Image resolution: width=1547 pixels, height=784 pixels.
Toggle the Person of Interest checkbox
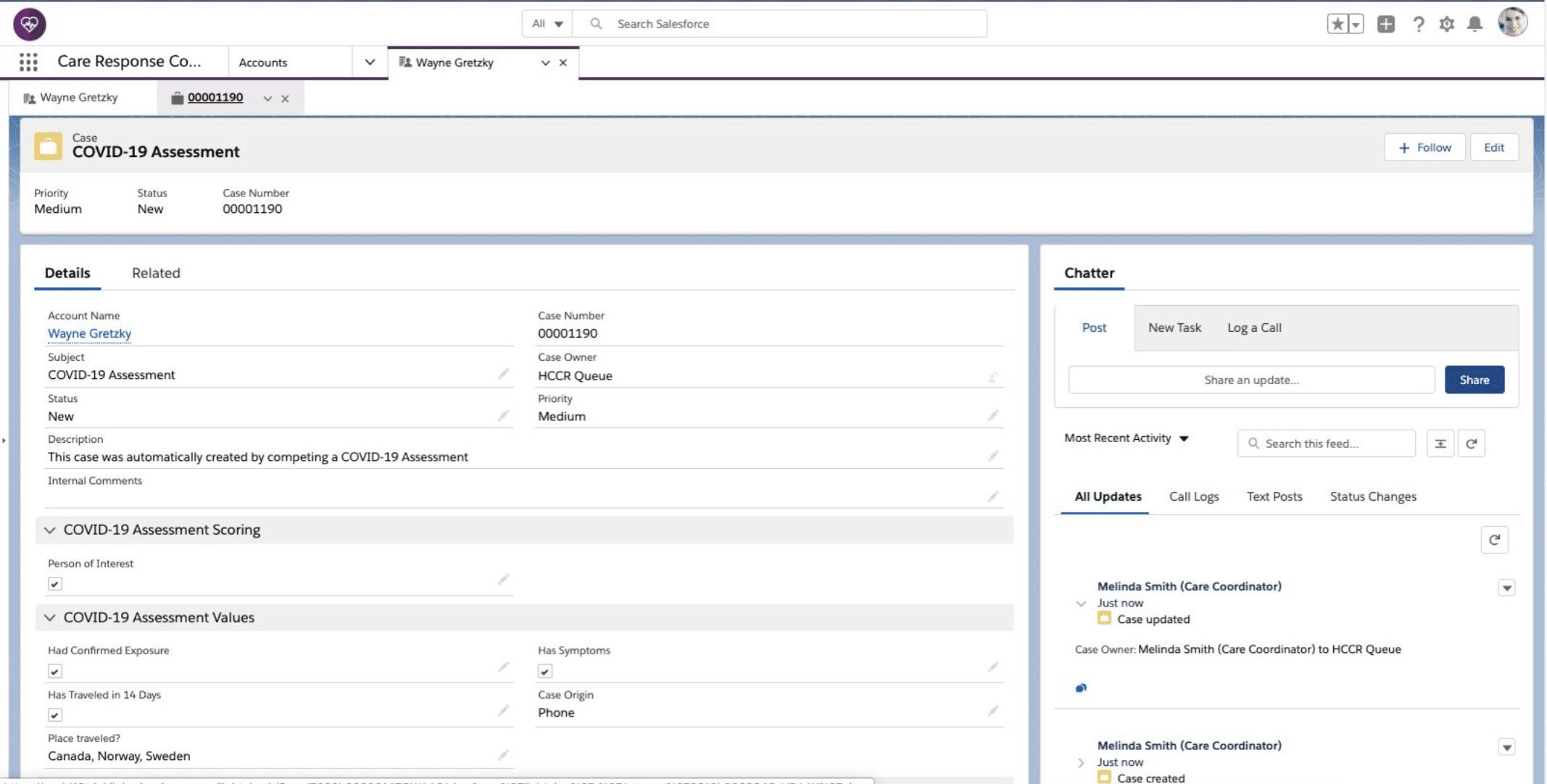55,584
